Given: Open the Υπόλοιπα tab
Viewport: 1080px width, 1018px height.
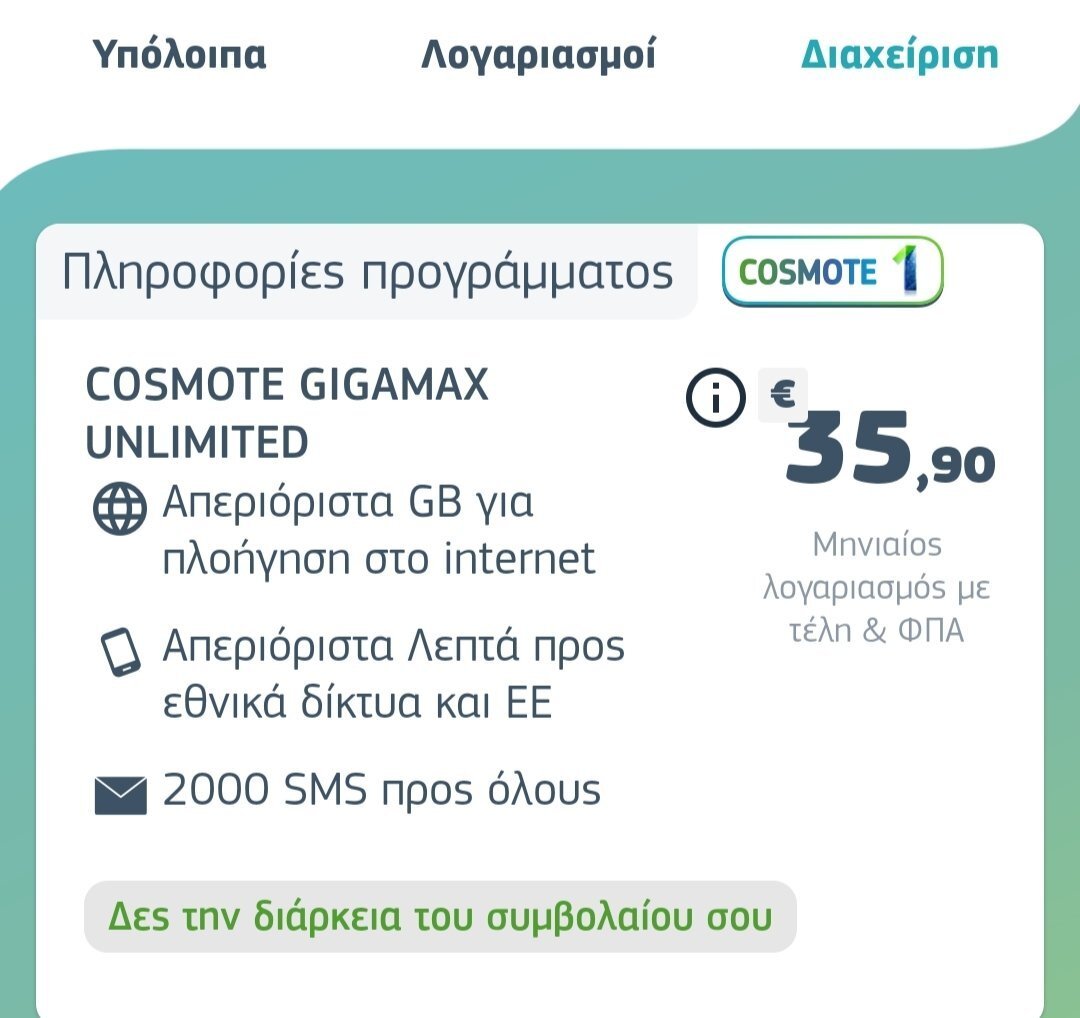Looking at the screenshot, I should coord(179,54).
